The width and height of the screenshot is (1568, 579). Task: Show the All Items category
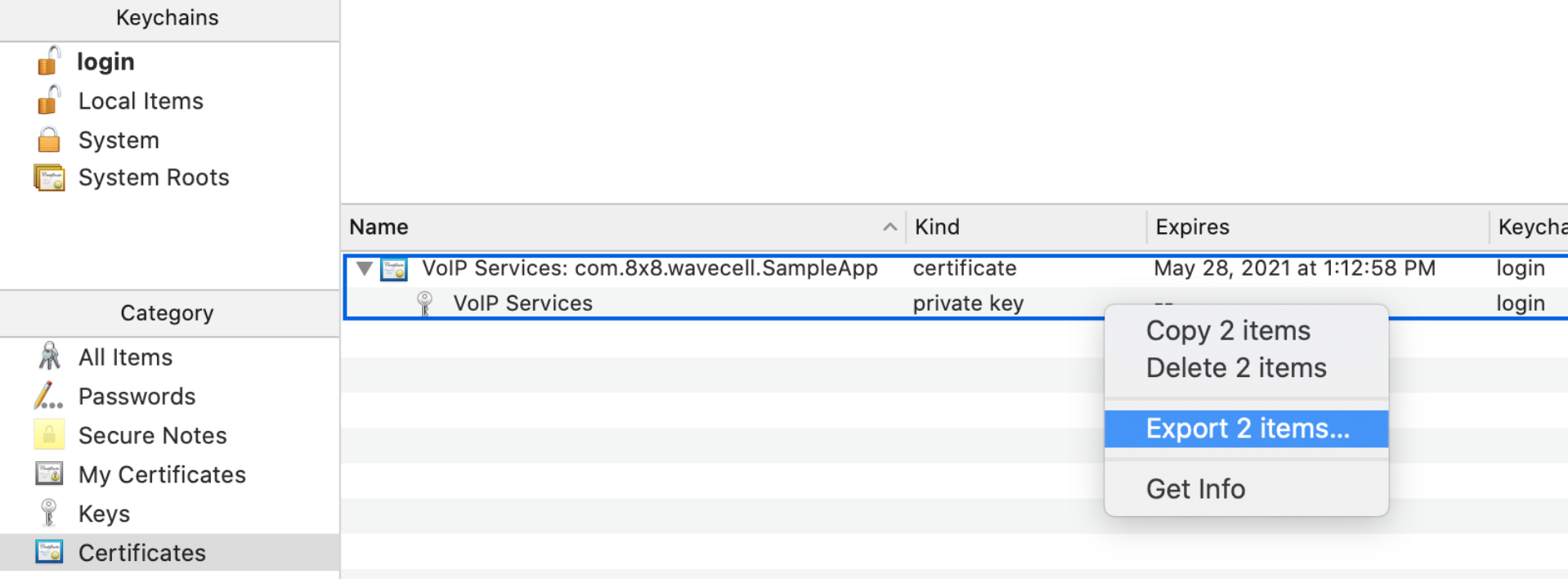tap(125, 357)
